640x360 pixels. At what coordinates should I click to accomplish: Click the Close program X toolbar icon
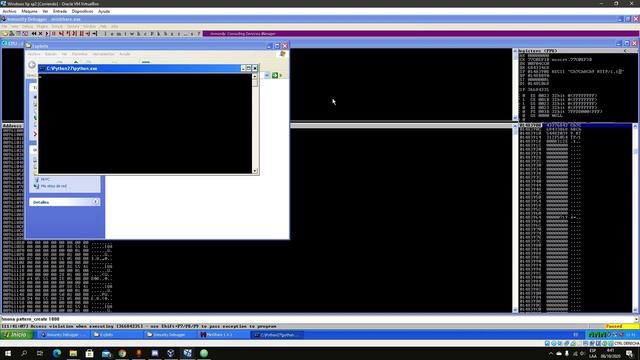coord(40,33)
